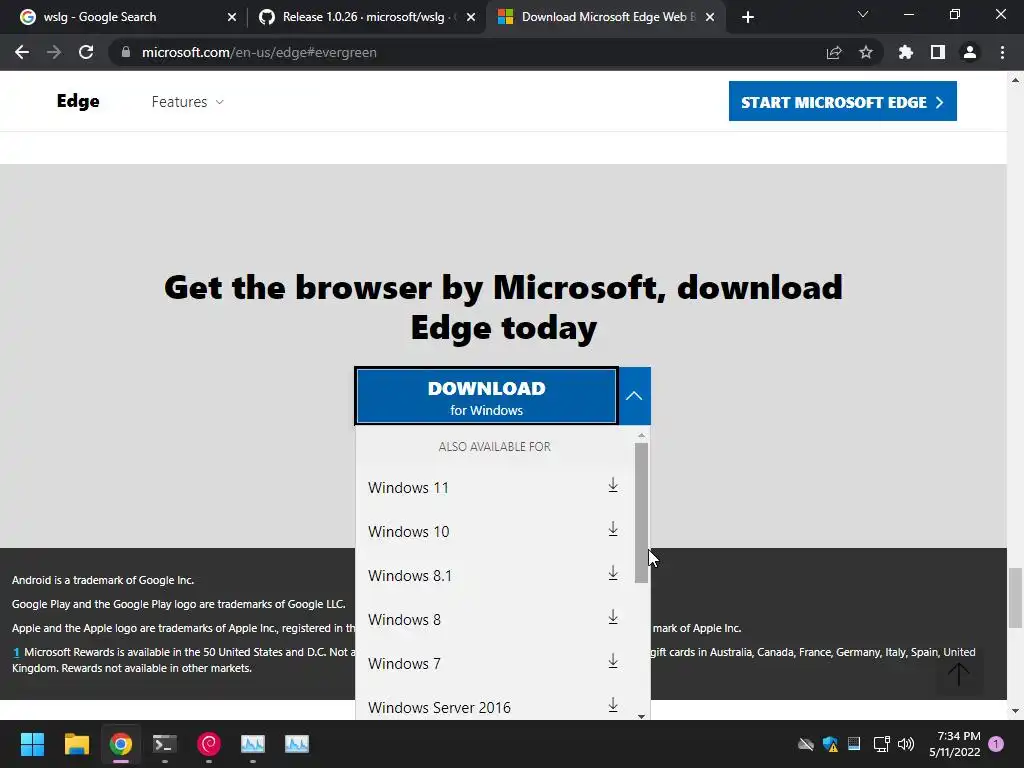This screenshot has height=768, width=1024.
Task: Click the Windows Security tray icon
Action: click(831, 744)
